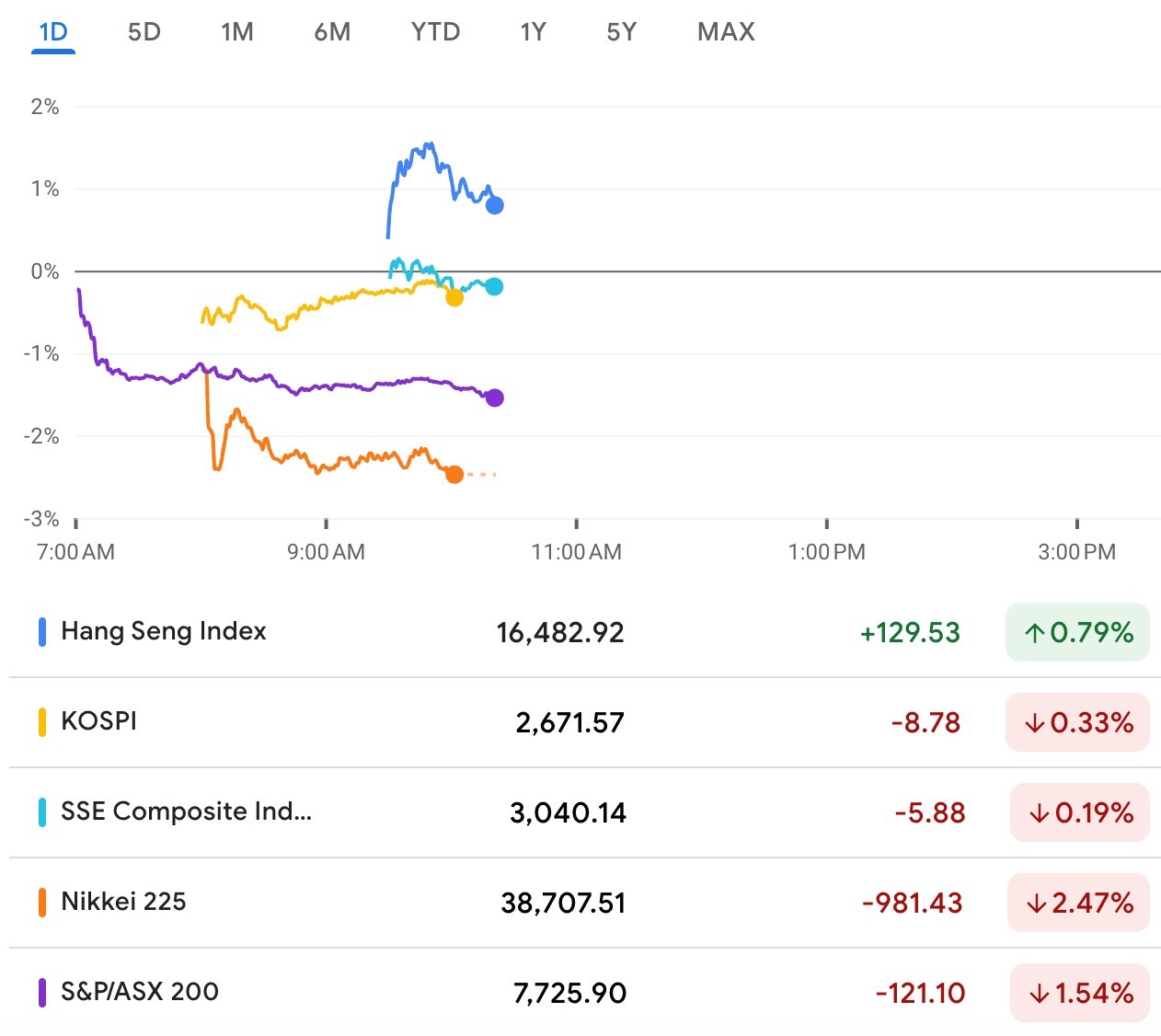
Task: Click the yellow KOSPI color marker
Action: [x=42, y=722]
